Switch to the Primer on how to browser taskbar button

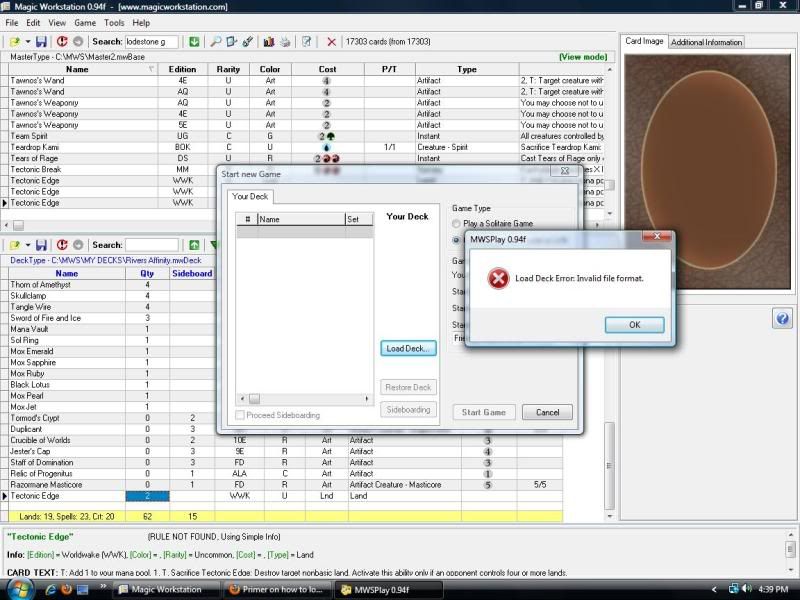click(x=277, y=589)
